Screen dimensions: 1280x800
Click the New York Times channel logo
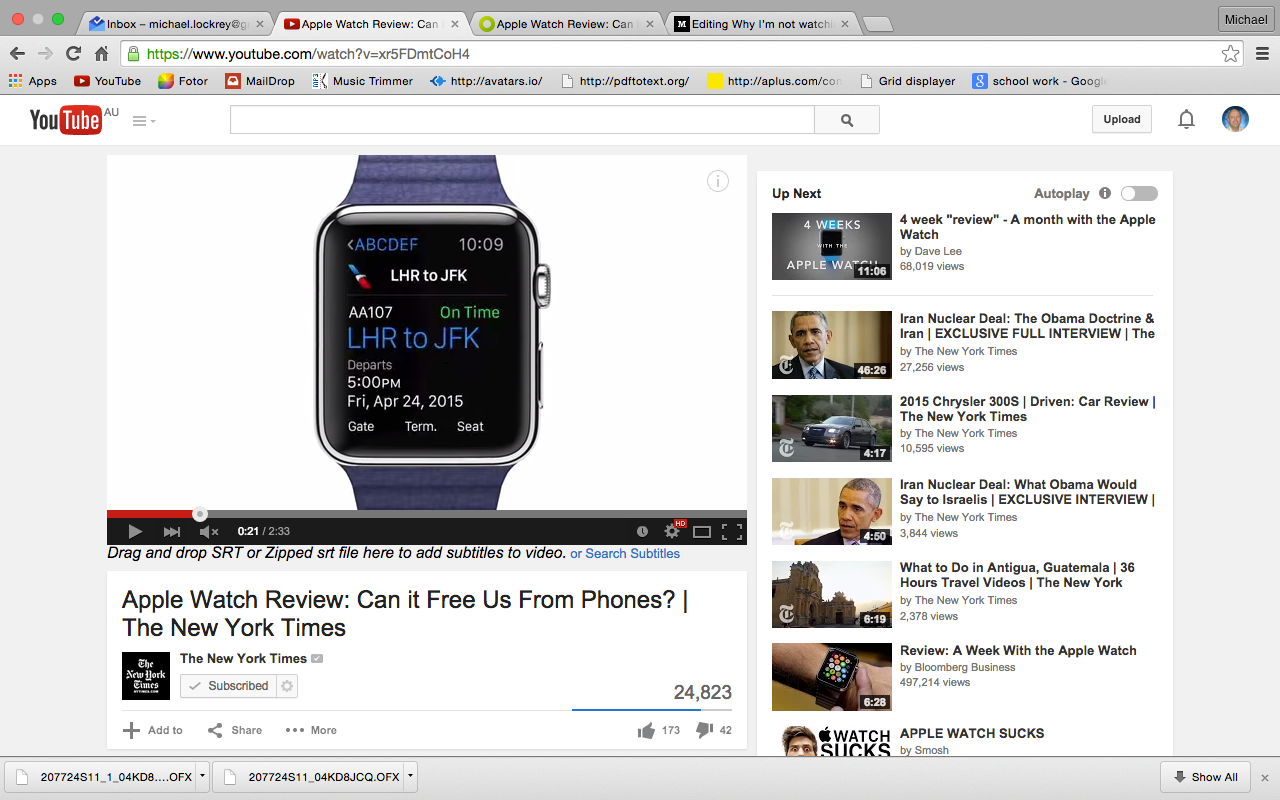[146, 675]
